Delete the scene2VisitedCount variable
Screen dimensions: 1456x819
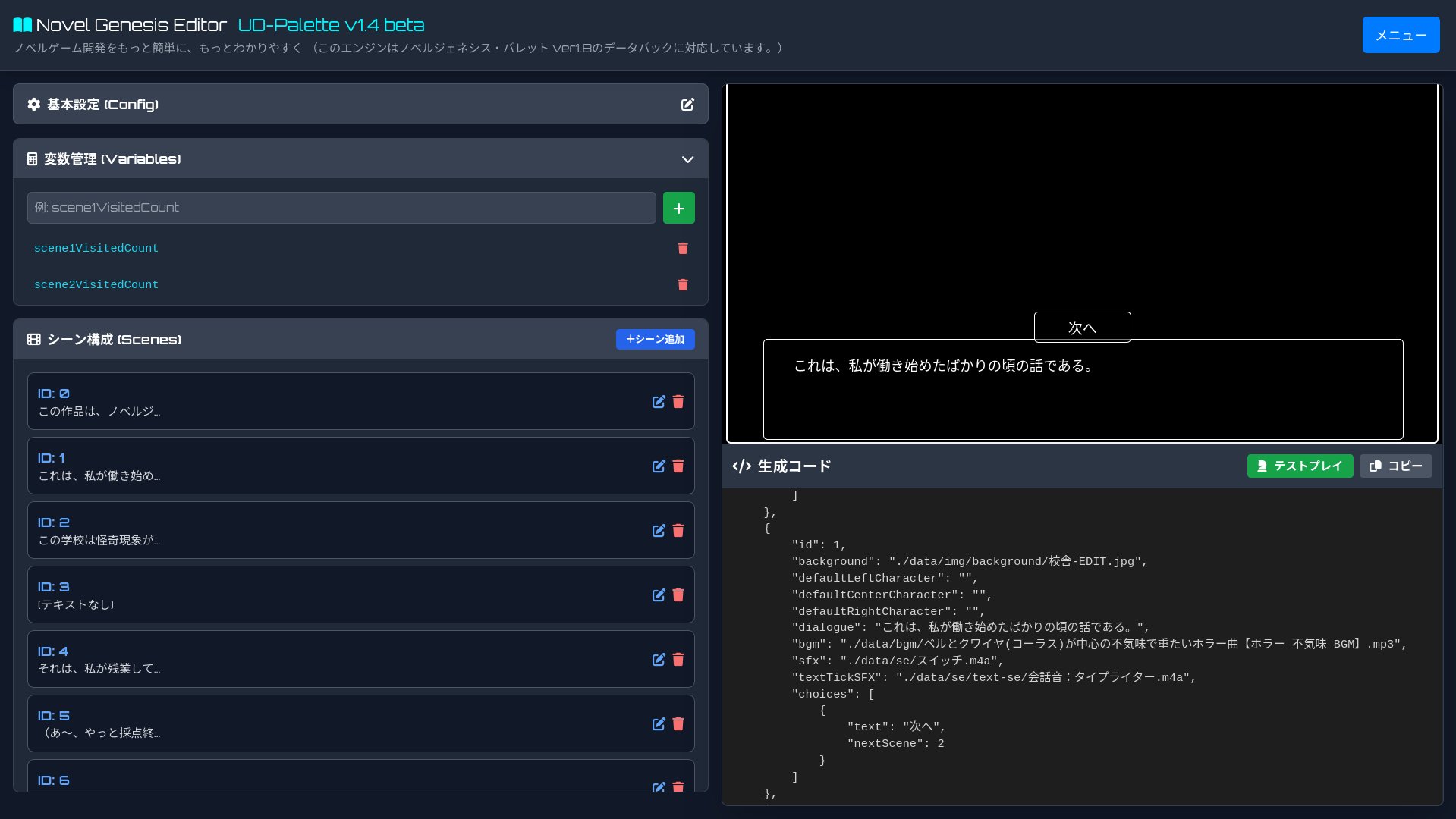[682, 285]
